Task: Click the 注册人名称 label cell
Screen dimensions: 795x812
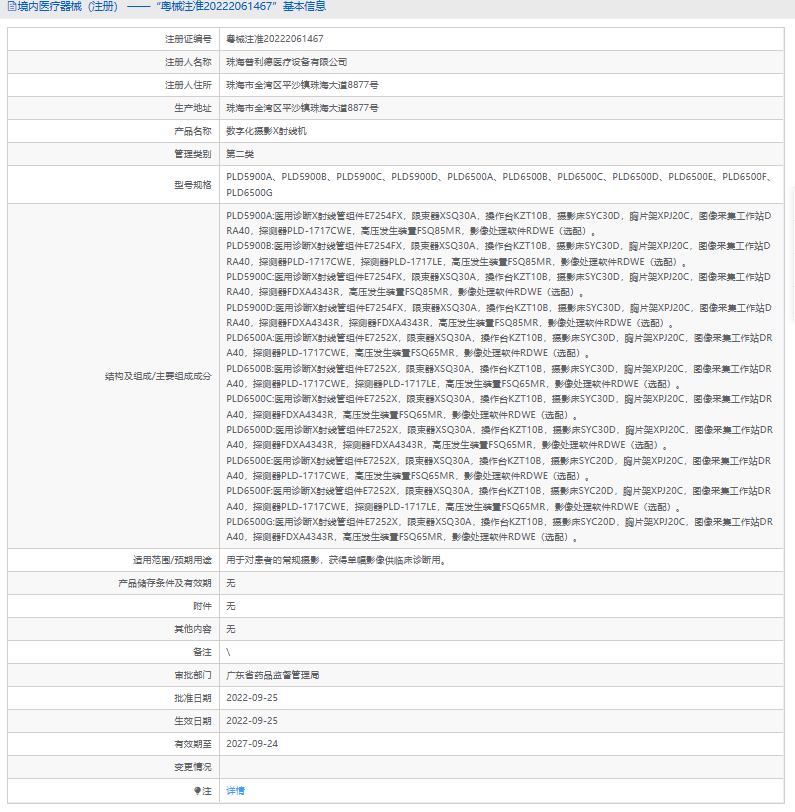Action: [114, 62]
